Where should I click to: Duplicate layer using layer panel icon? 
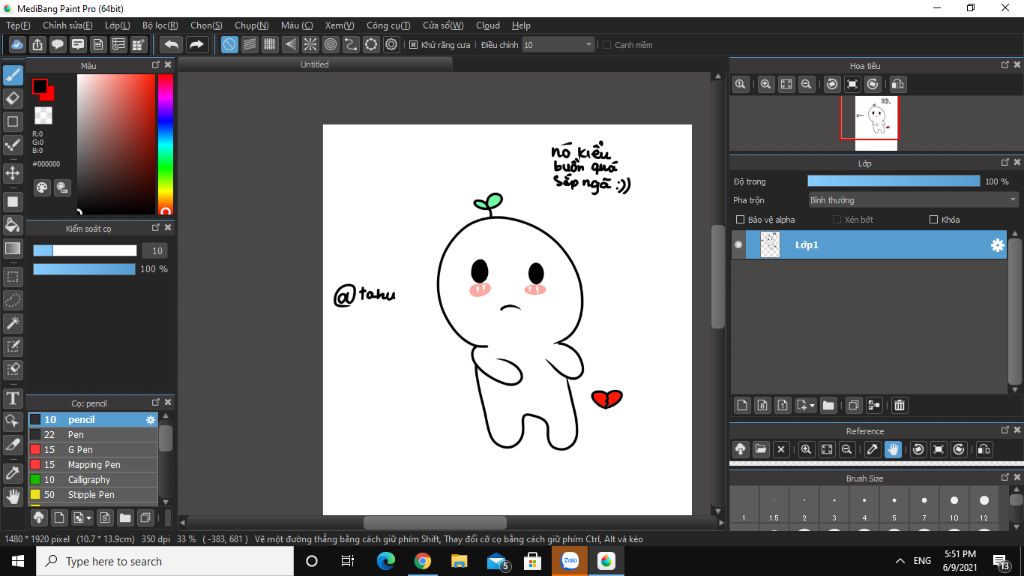click(853, 406)
